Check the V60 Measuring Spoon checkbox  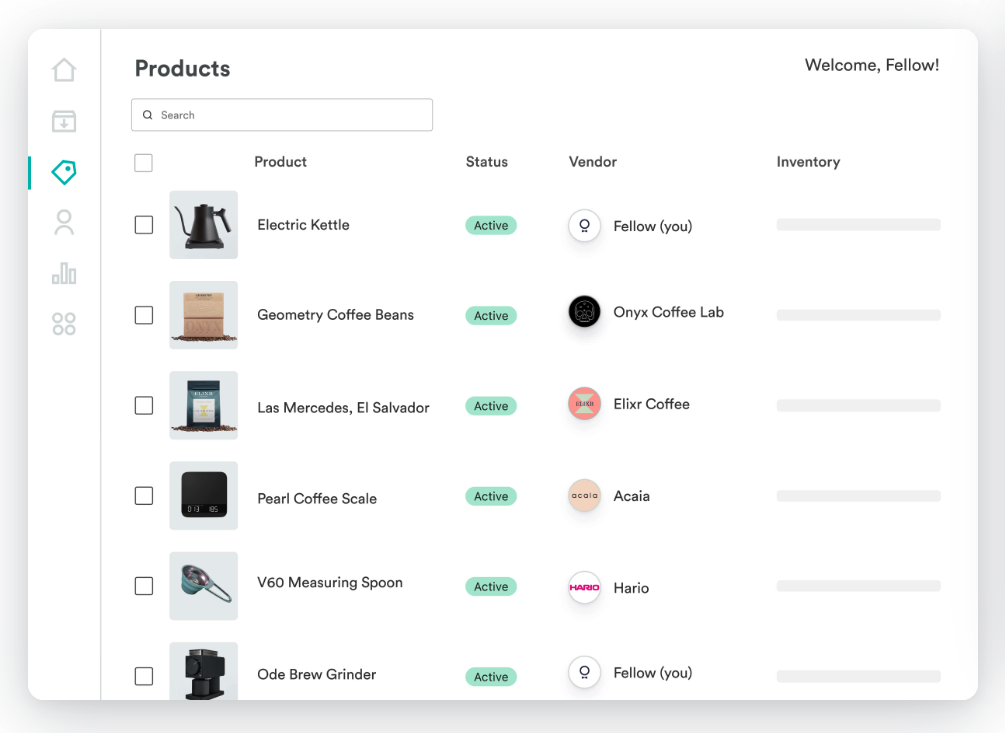point(144,586)
